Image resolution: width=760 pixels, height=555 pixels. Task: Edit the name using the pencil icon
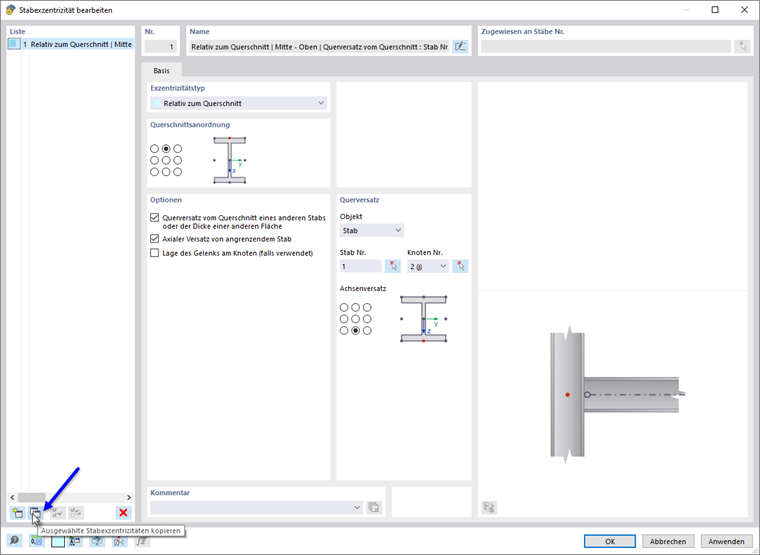click(x=460, y=47)
